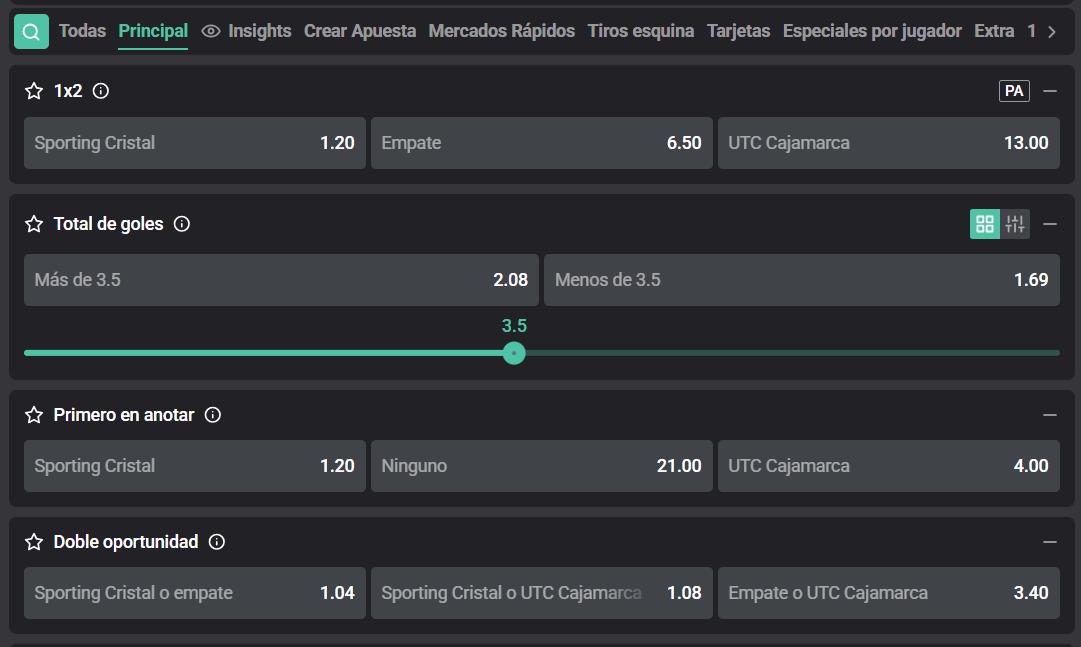The height and width of the screenshot is (647, 1081).
Task: Open the Extra tab
Action: [994, 31]
